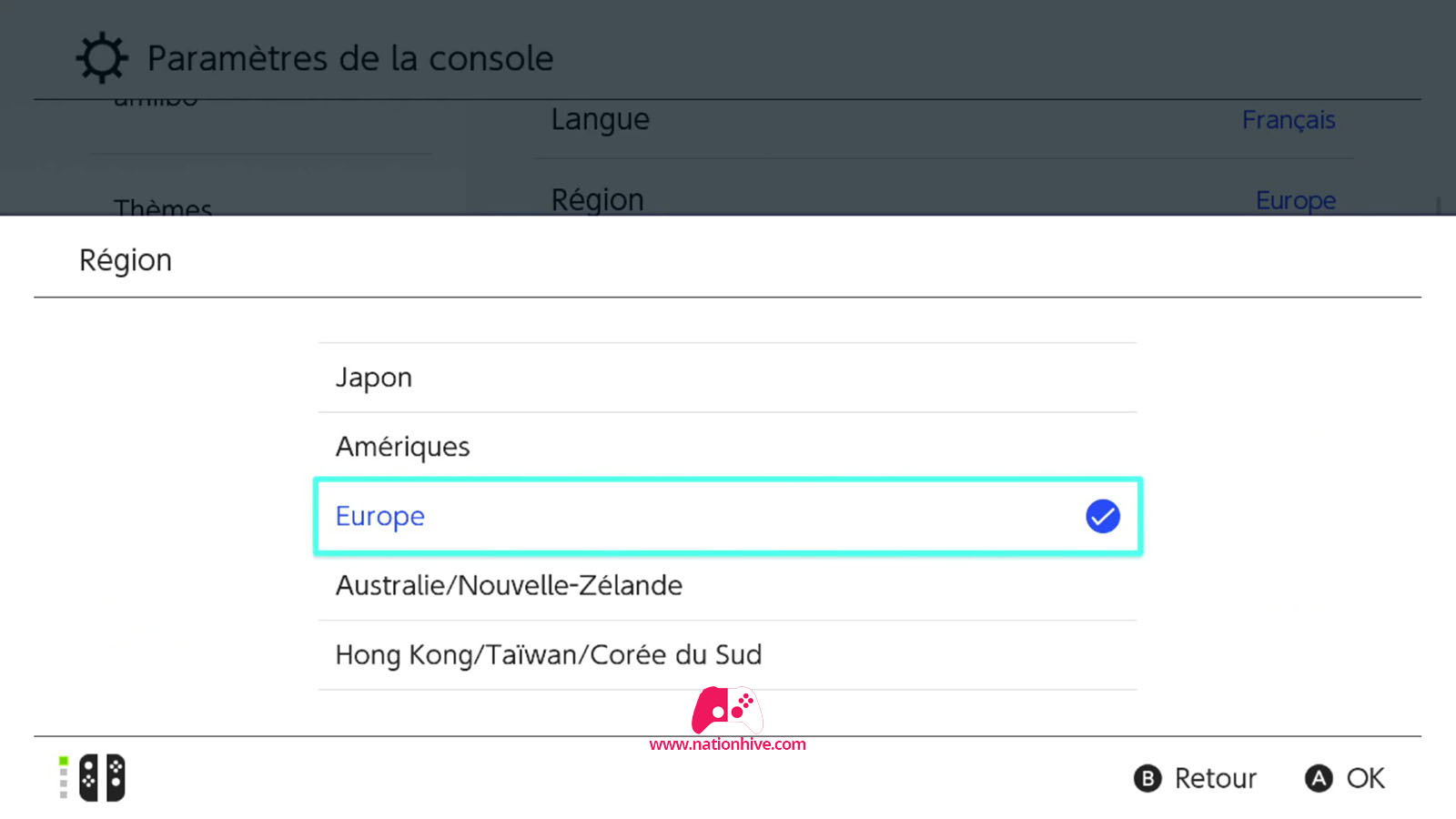Screen dimensions: 1456x819
Task: Click the battery level indicator dots
Action: [64, 778]
